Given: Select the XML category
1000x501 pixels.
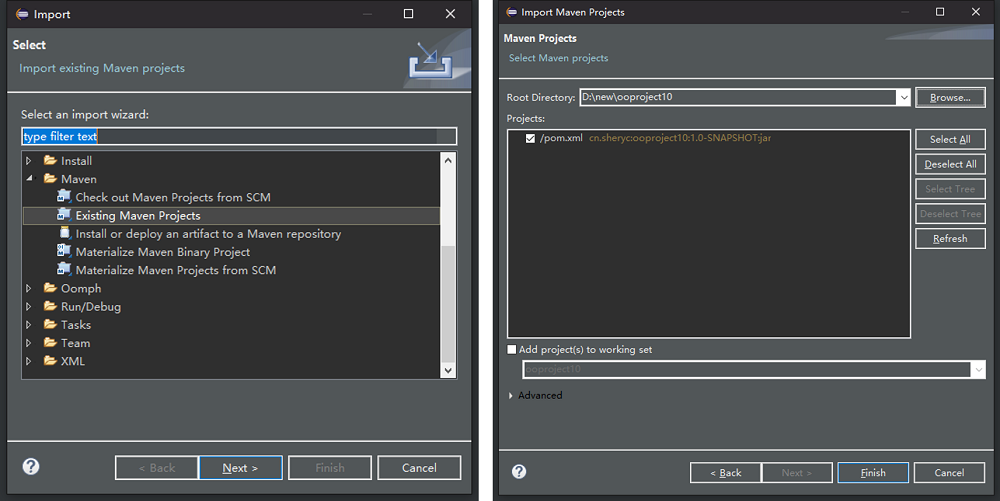Looking at the screenshot, I should [72, 361].
